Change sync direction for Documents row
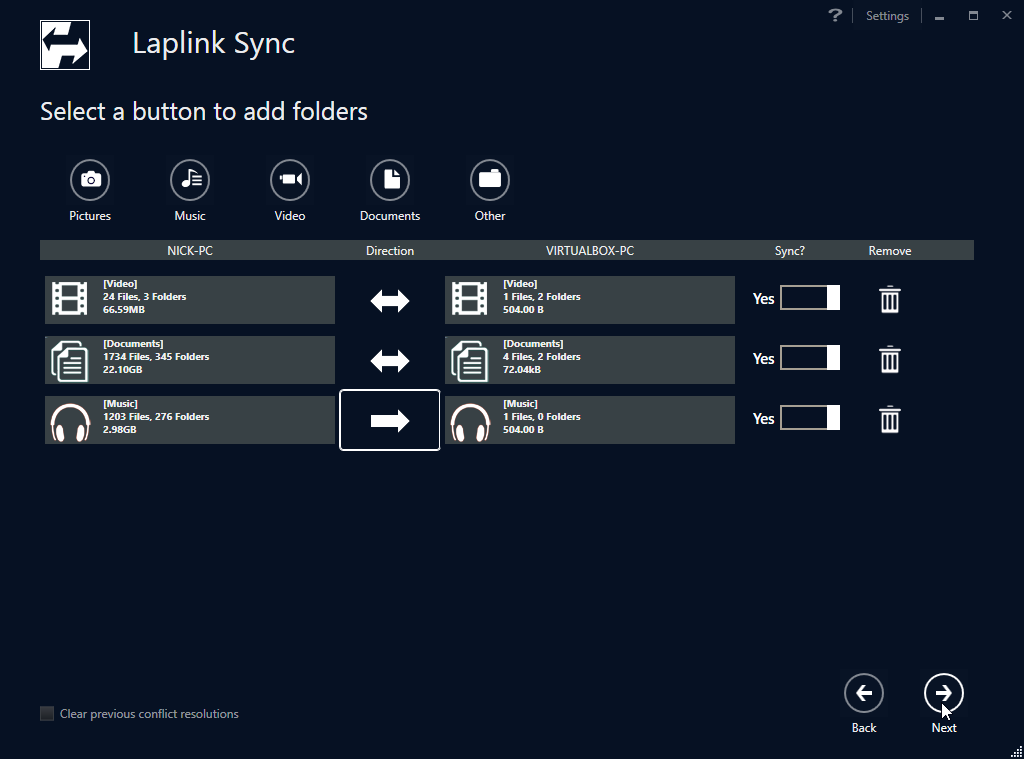Image resolution: width=1024 pixels, height=759 pixels. 390,360
